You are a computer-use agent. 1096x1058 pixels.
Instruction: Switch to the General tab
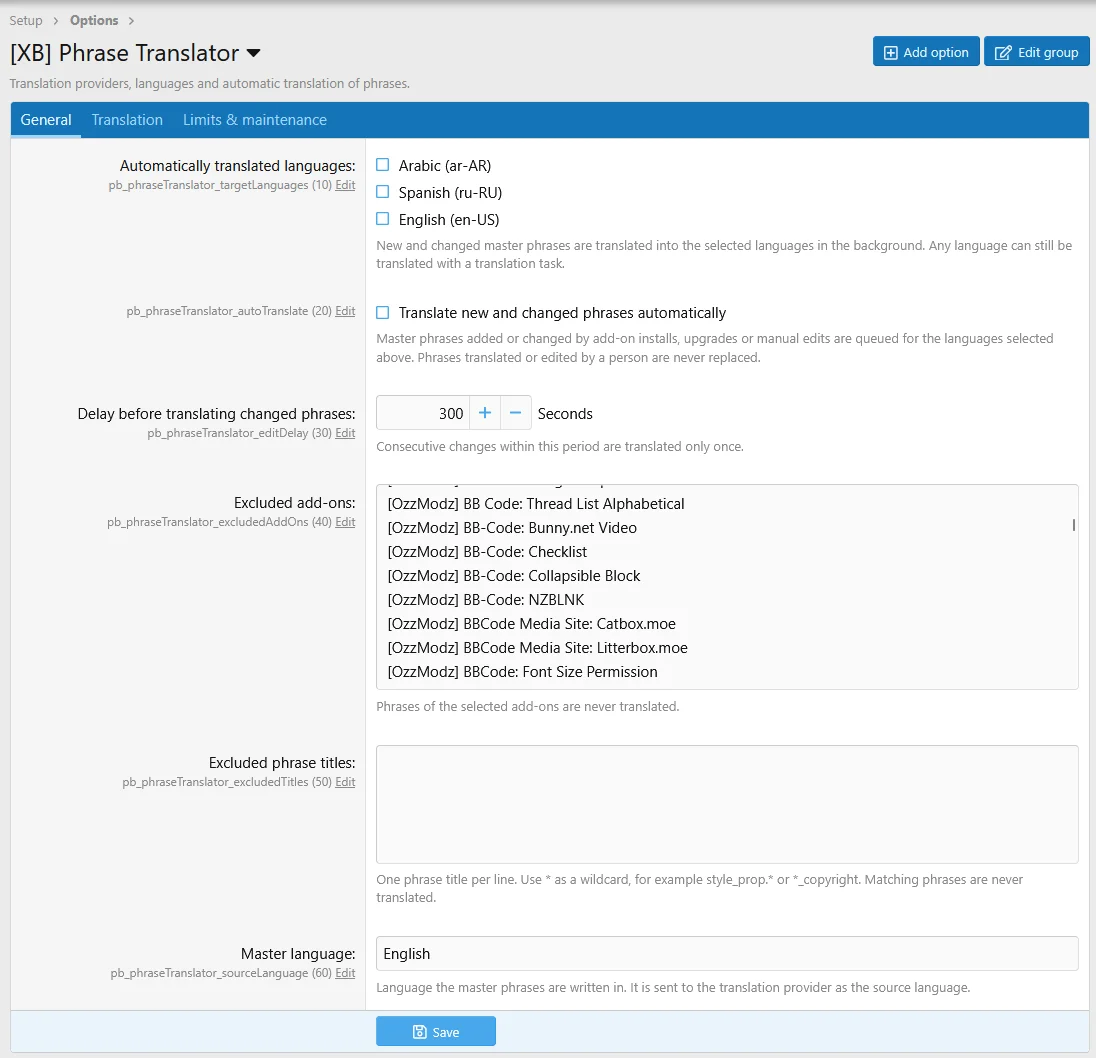coord(45,119)
